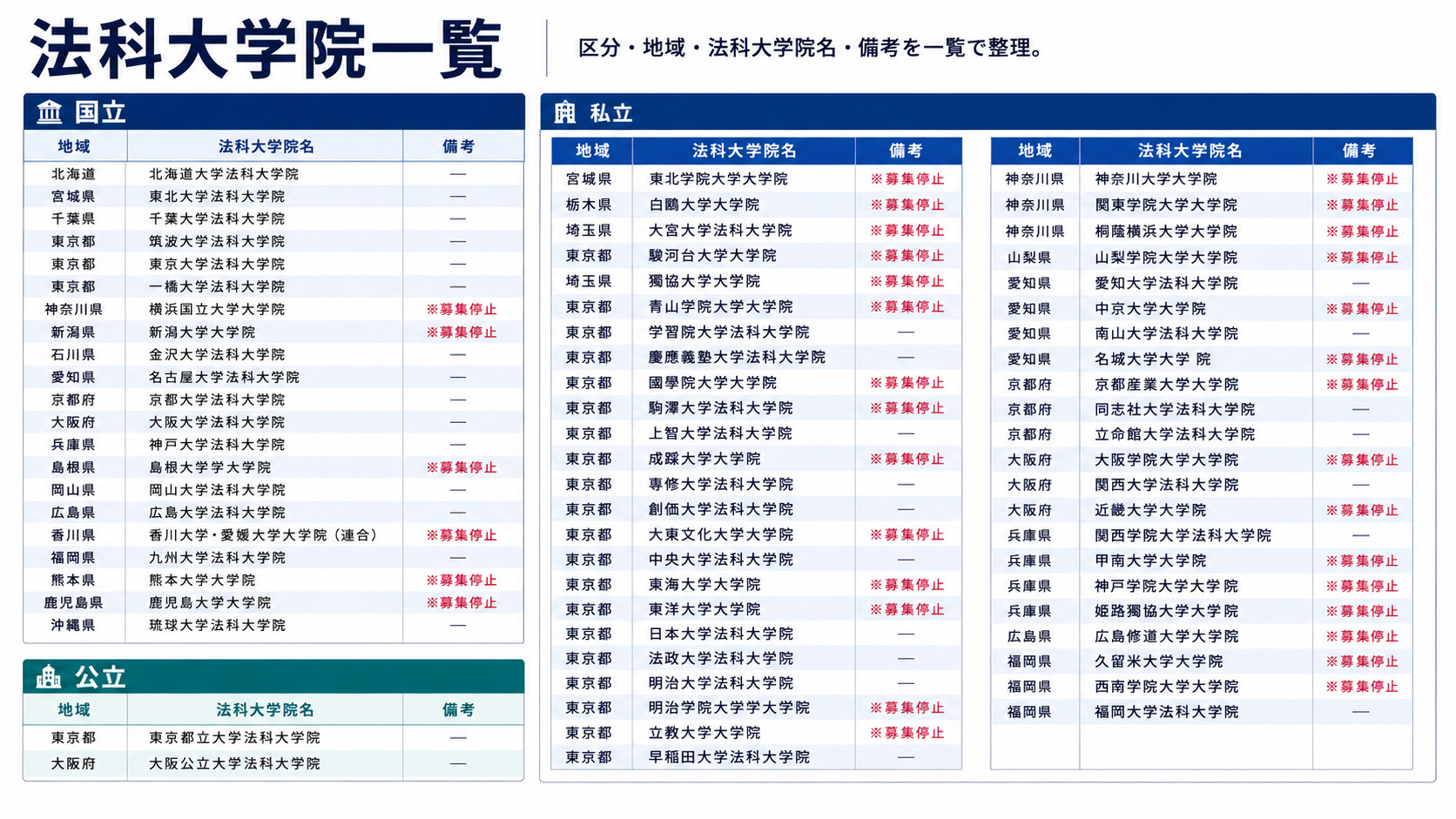Select 大阪大学法科大学院
This screenshot has width=1456, height=819.
point(217,422)
